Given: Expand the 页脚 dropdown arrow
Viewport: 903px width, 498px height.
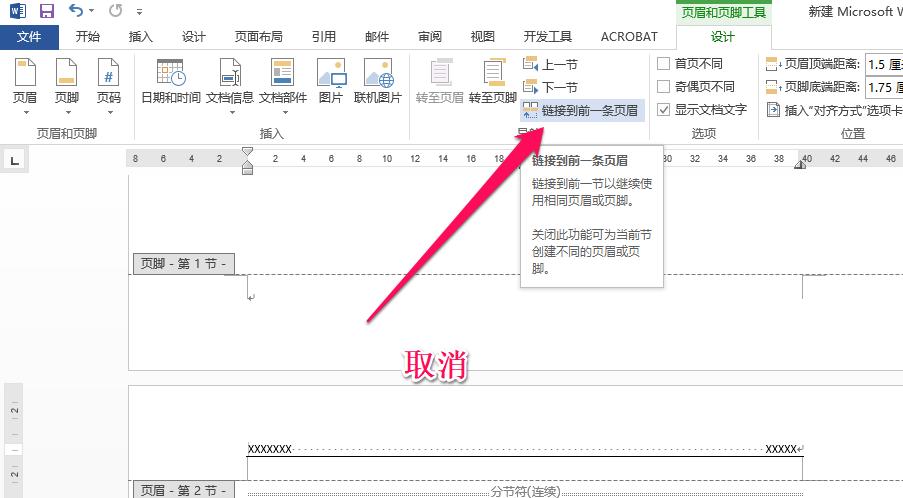Looking at the screenshot, I should (67, 112).
